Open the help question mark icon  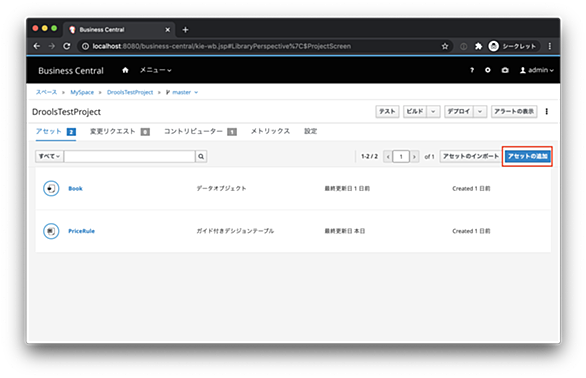[x=472, y=70]
